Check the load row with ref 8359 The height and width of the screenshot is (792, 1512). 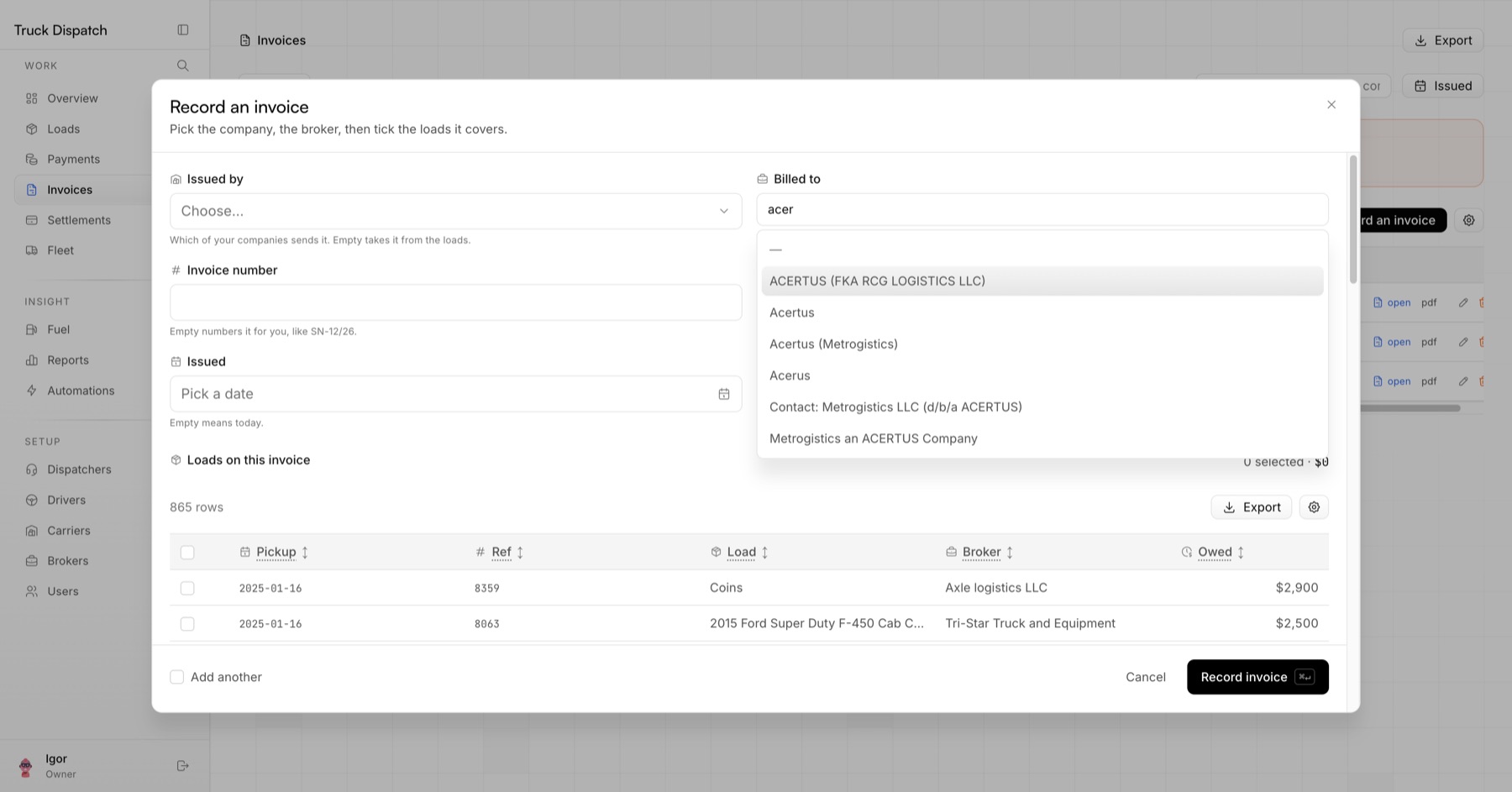point(187,589)
